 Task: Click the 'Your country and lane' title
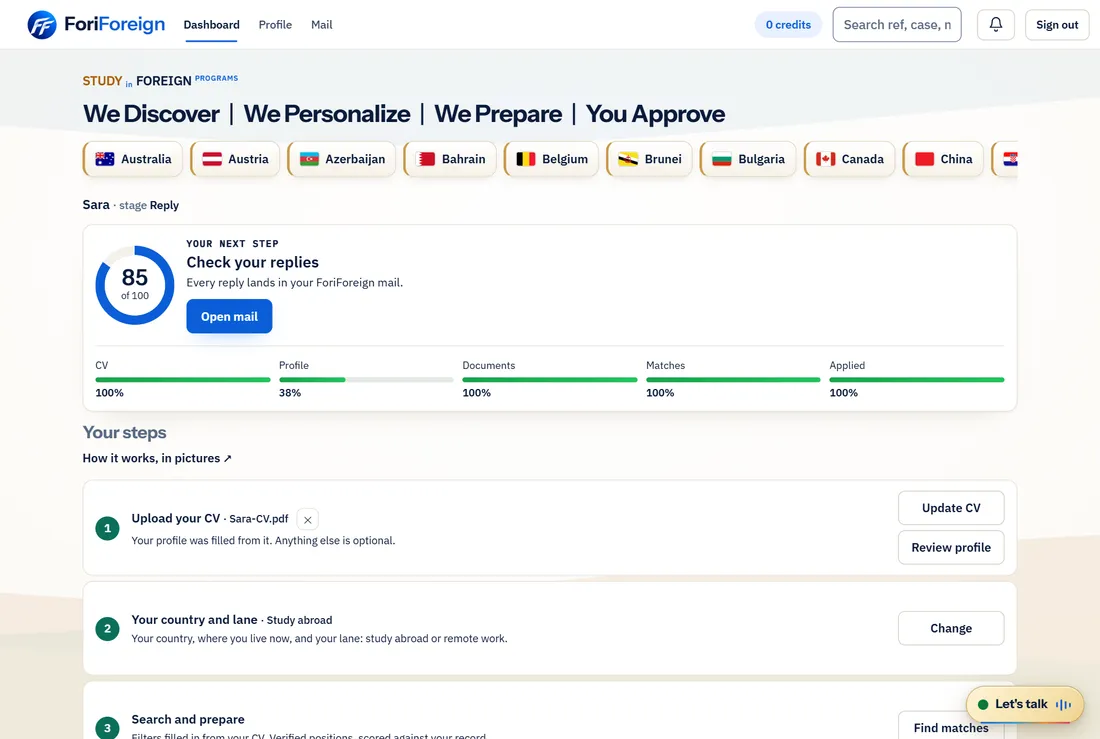[194, 620]
